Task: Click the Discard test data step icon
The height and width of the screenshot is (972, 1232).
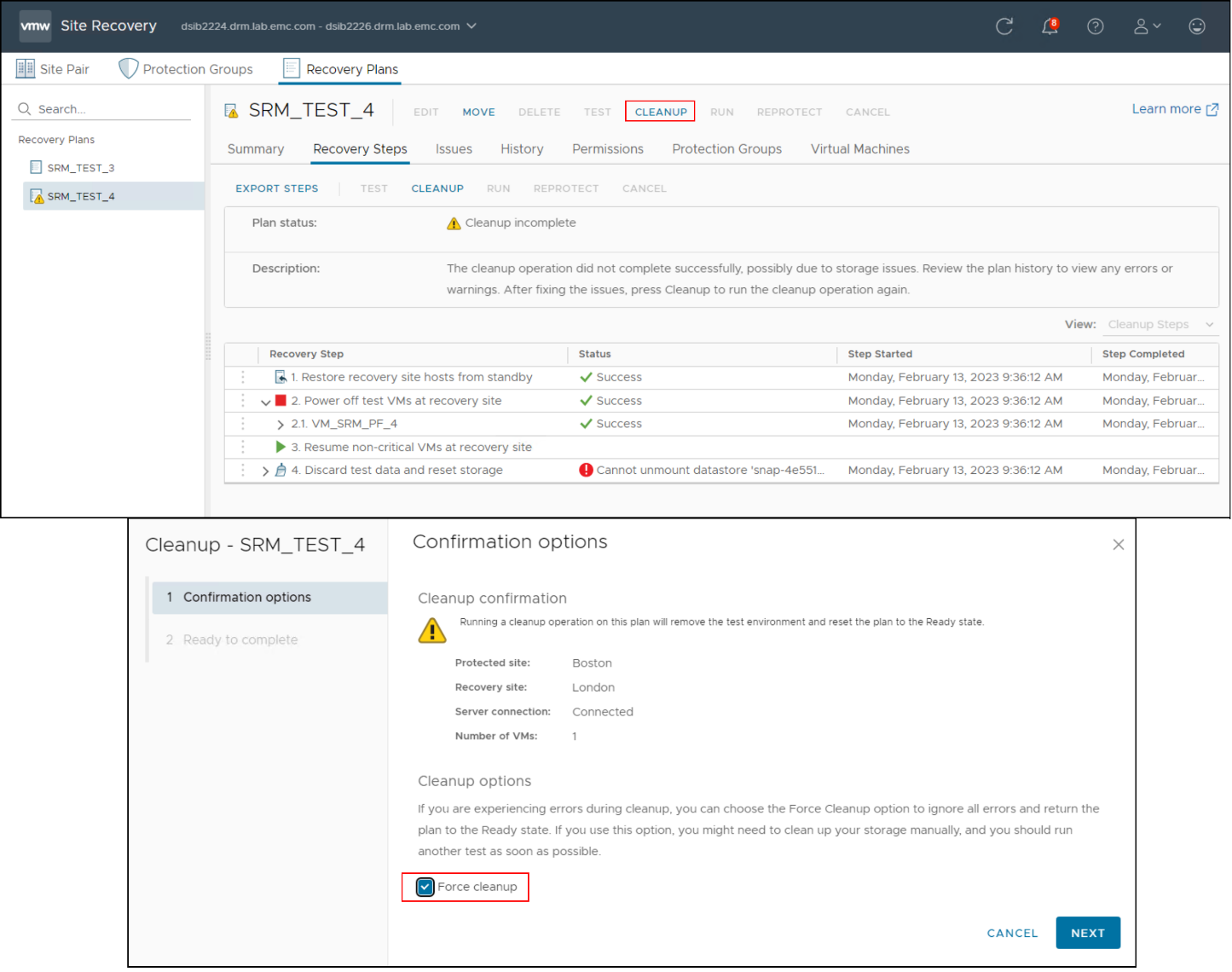Action: pyautogui.click(x=281, y=470)
